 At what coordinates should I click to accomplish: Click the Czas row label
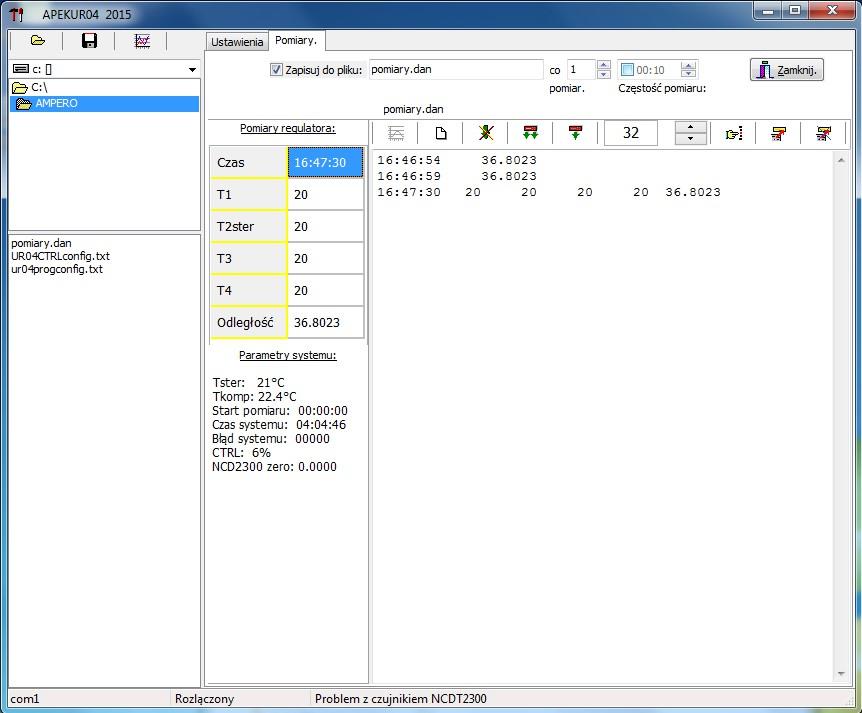[x=248, y=162]
